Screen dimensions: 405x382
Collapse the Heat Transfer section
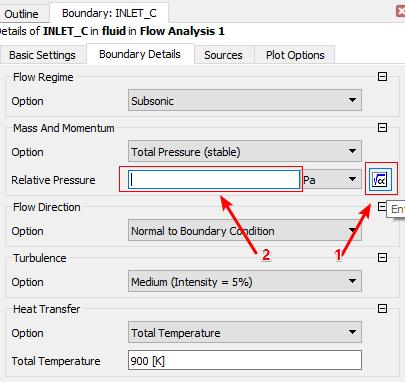382,308
